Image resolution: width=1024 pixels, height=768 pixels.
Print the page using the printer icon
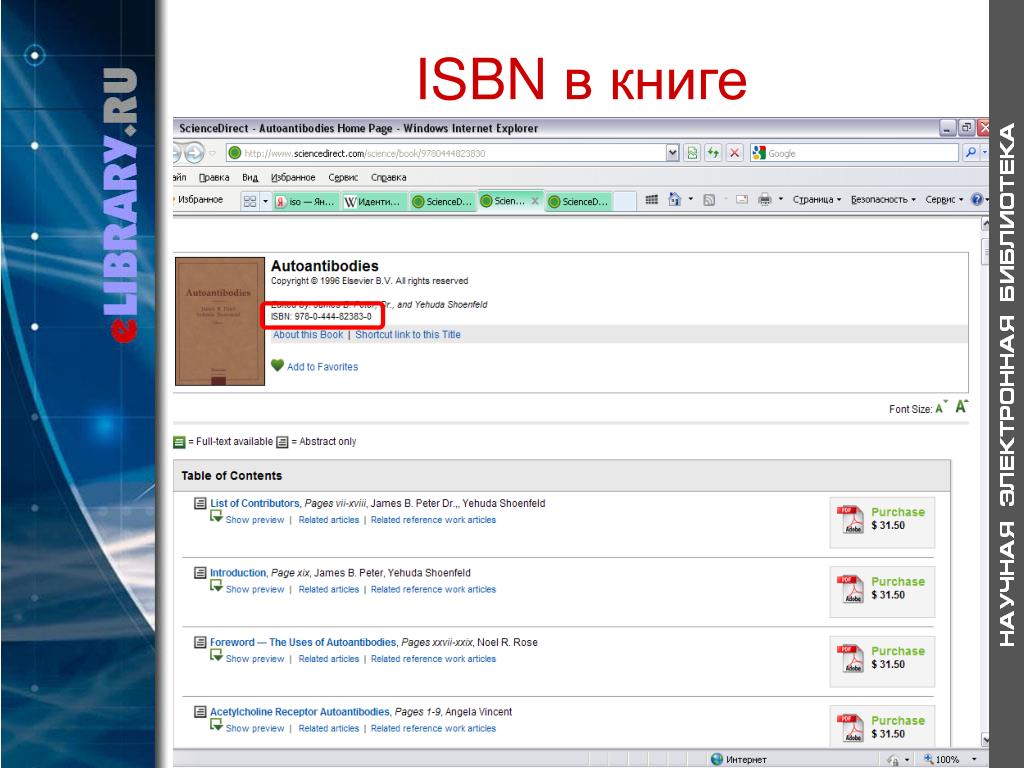(x=765, y=200)
